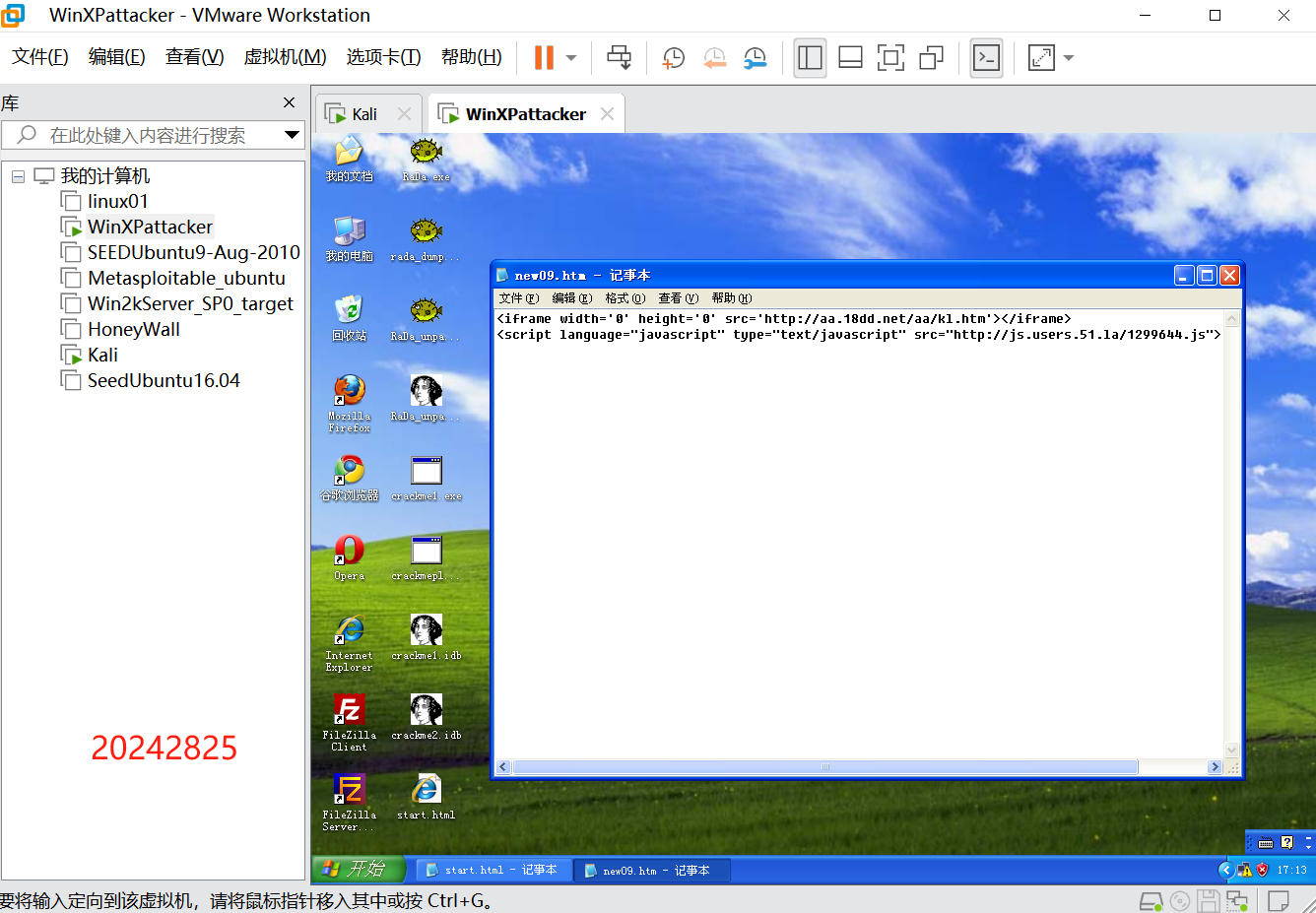
Task: Click Notepad horizontal scrollbar thumb
Action: pos(825,767)
